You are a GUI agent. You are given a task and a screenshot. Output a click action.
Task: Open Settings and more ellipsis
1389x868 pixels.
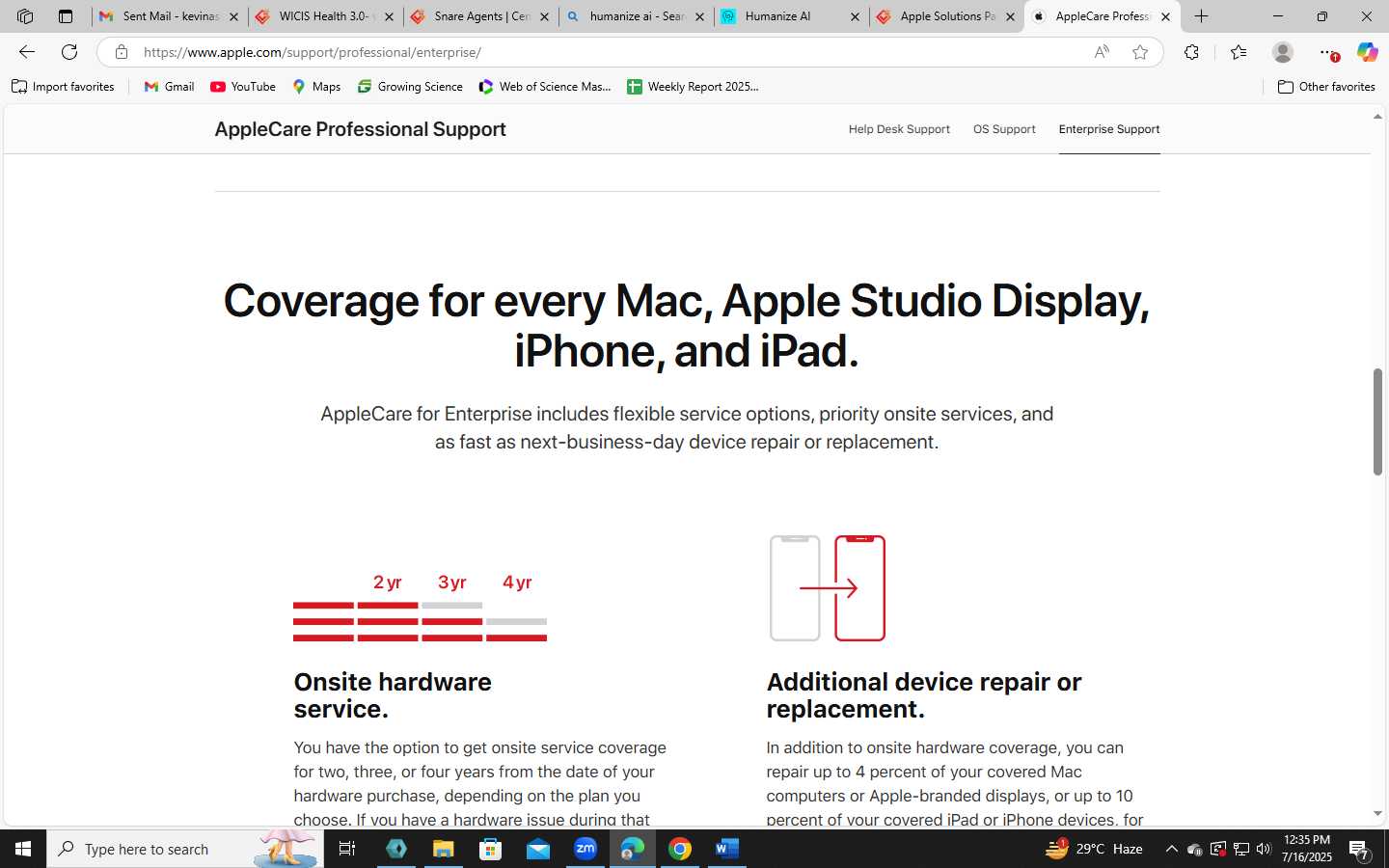1328,52
